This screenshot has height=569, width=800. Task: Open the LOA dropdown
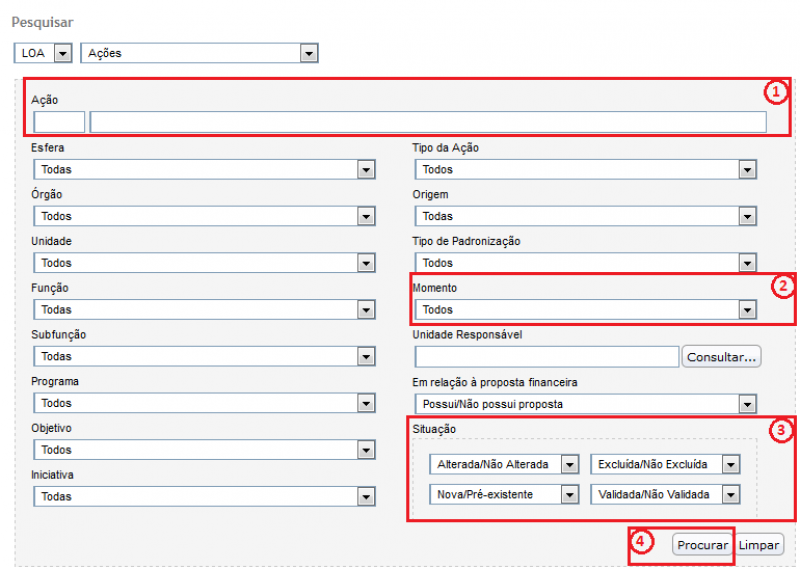[x=43, y=53]
